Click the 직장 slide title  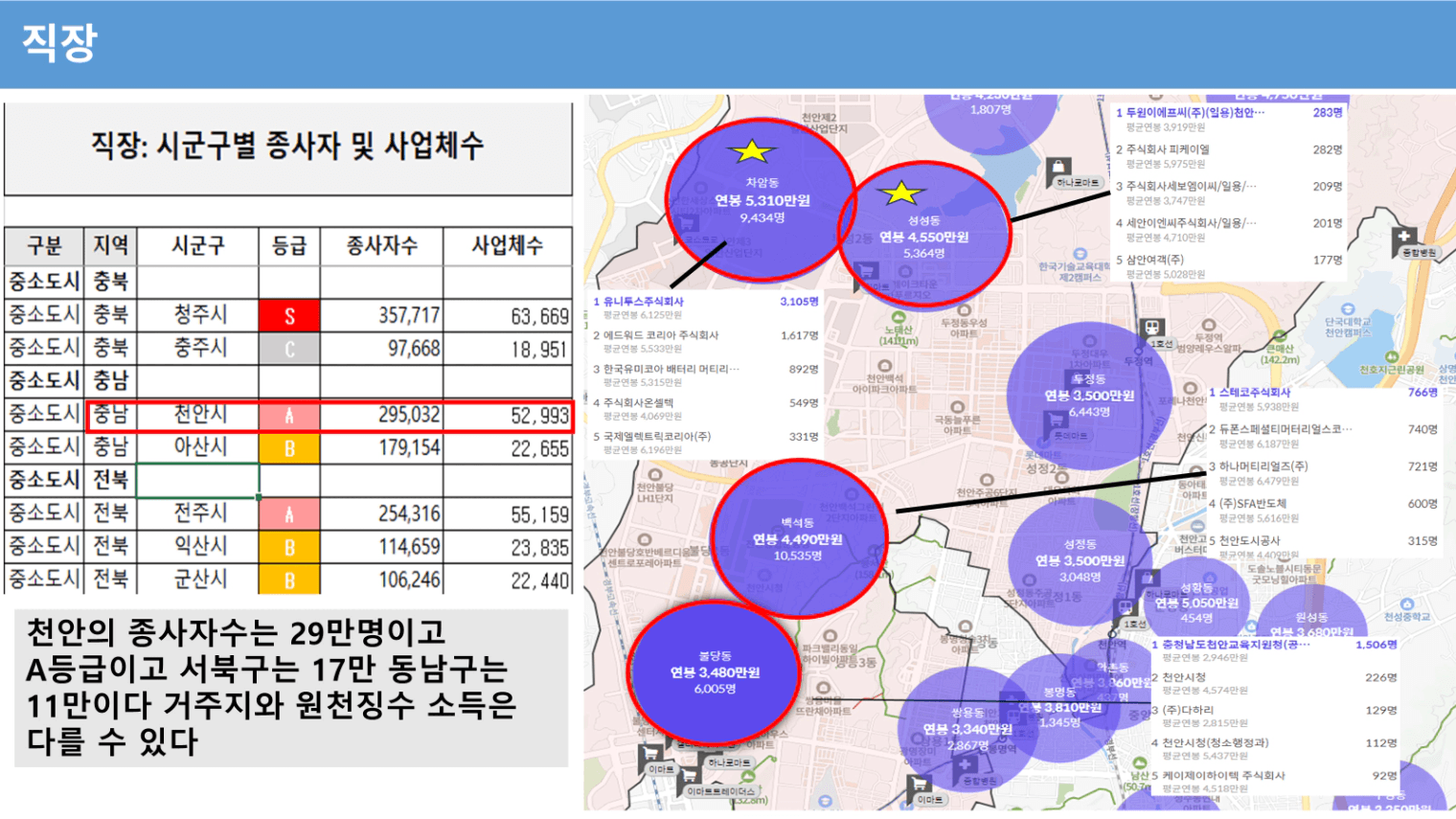click(59, 42)
